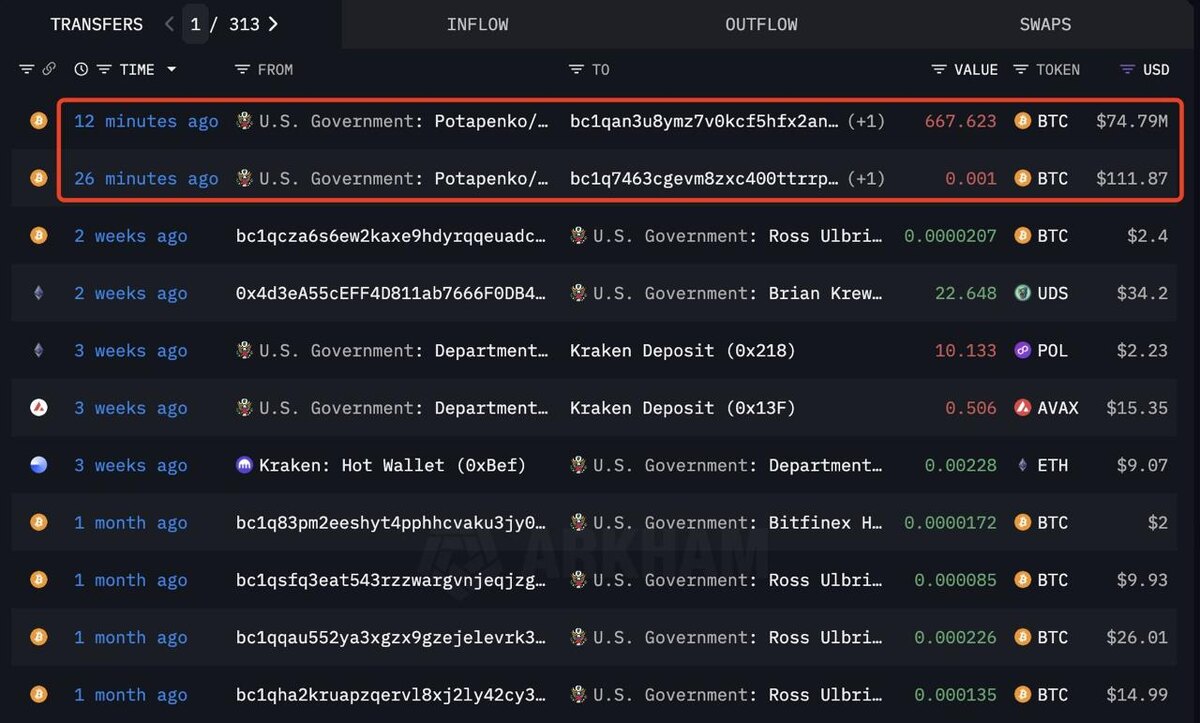Viewport: 1200px width, 723px height.
Task: Open the TIME filter icon
Action: (104, 69)
